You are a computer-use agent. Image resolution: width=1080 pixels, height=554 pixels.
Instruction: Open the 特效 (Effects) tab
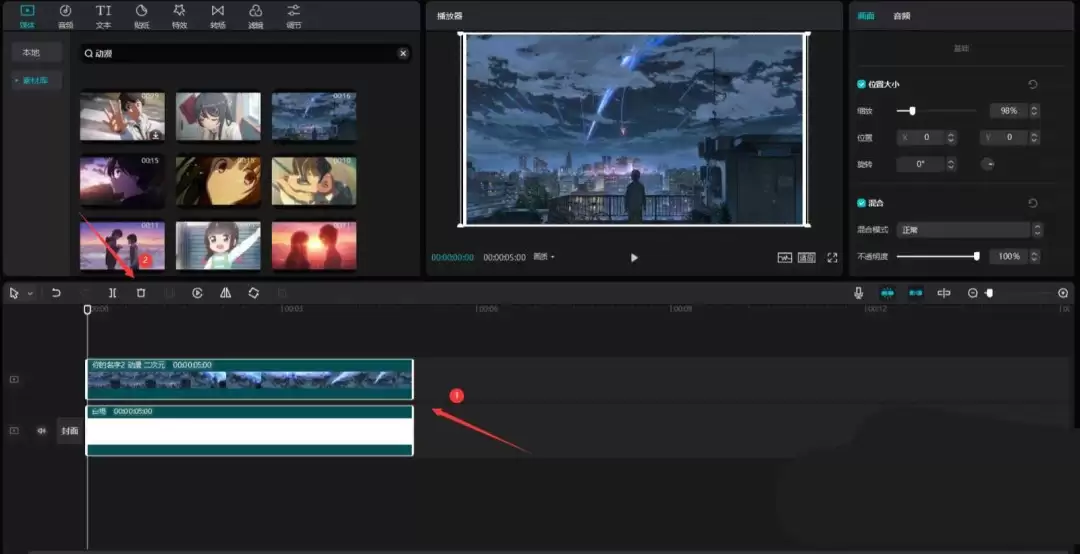point(179,15)
